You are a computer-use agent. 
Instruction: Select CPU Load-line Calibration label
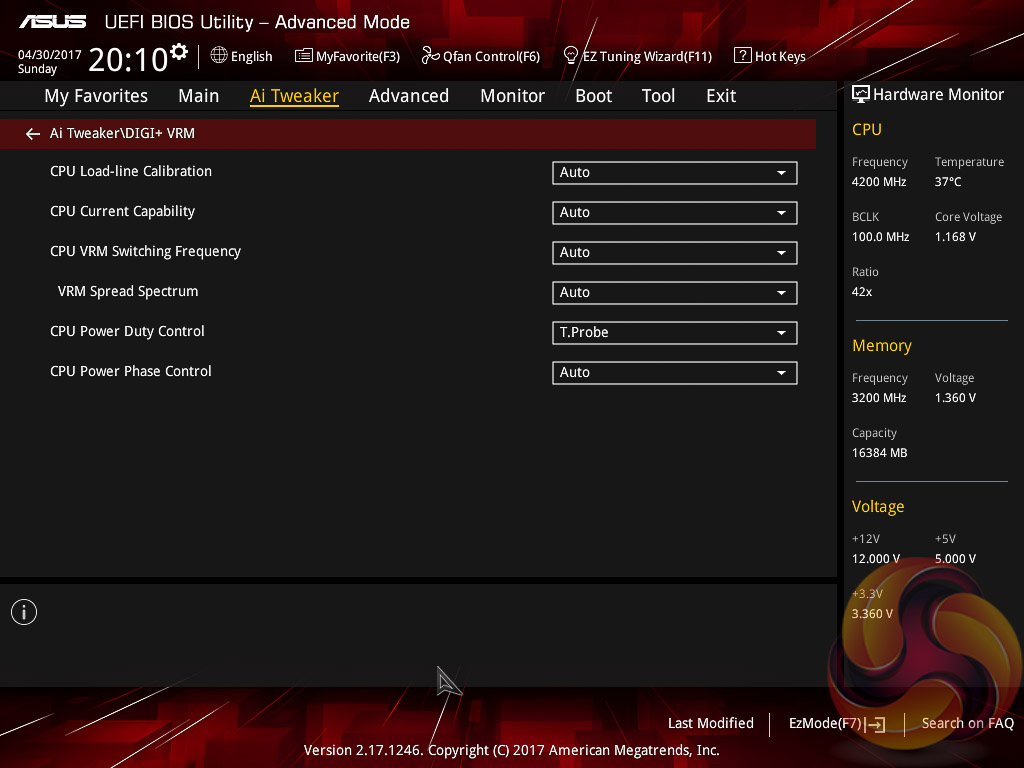pyautogui.click(x=131, y=171)
